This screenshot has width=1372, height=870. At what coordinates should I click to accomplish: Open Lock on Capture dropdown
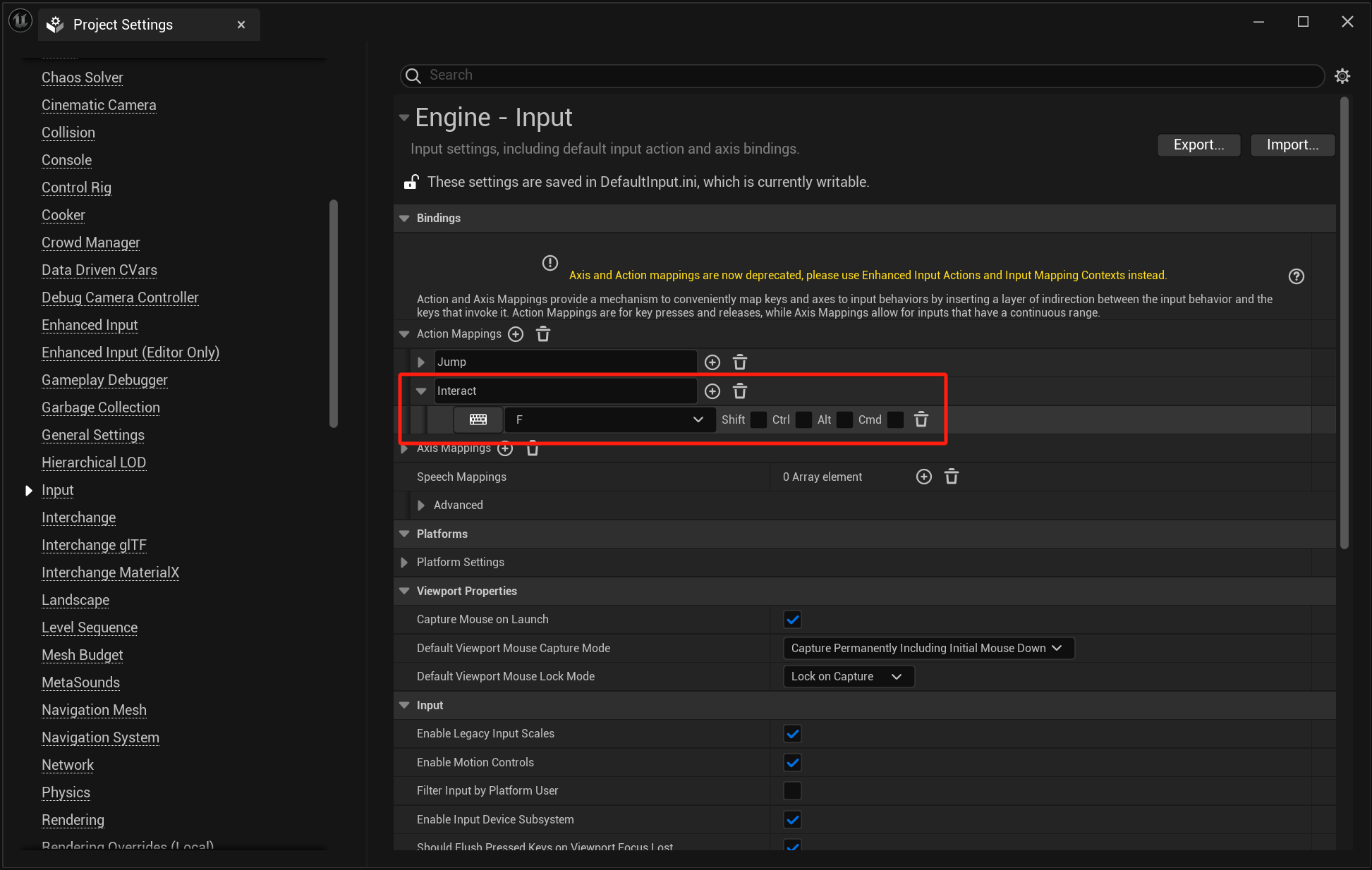click(849, 677)
